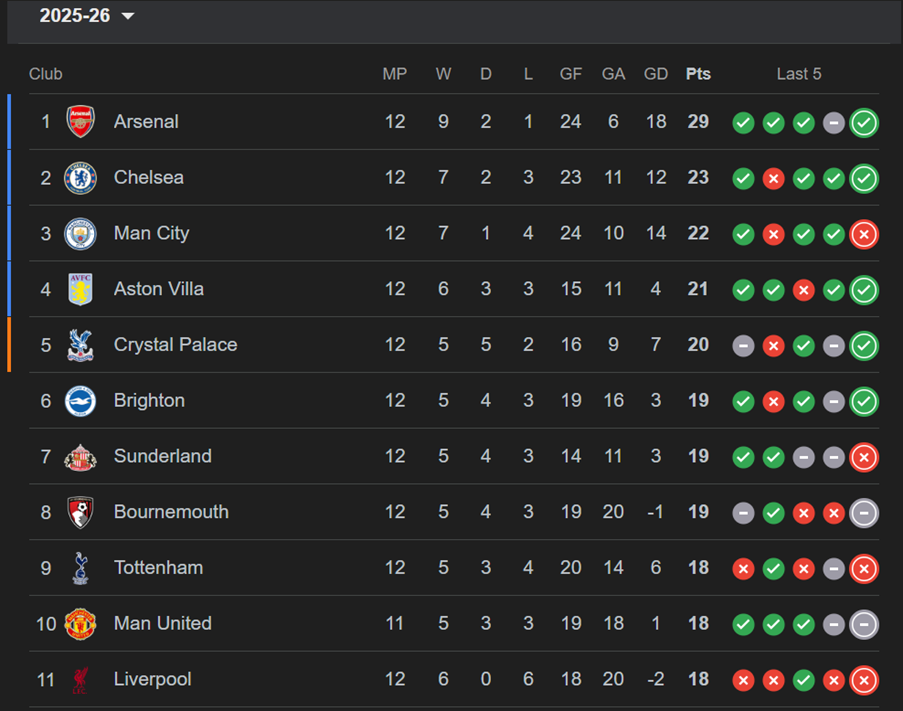Viewport: 903px width, 711px height.
Task: Click the Aston Villa crest icon
Action: [x=81, y=289]
